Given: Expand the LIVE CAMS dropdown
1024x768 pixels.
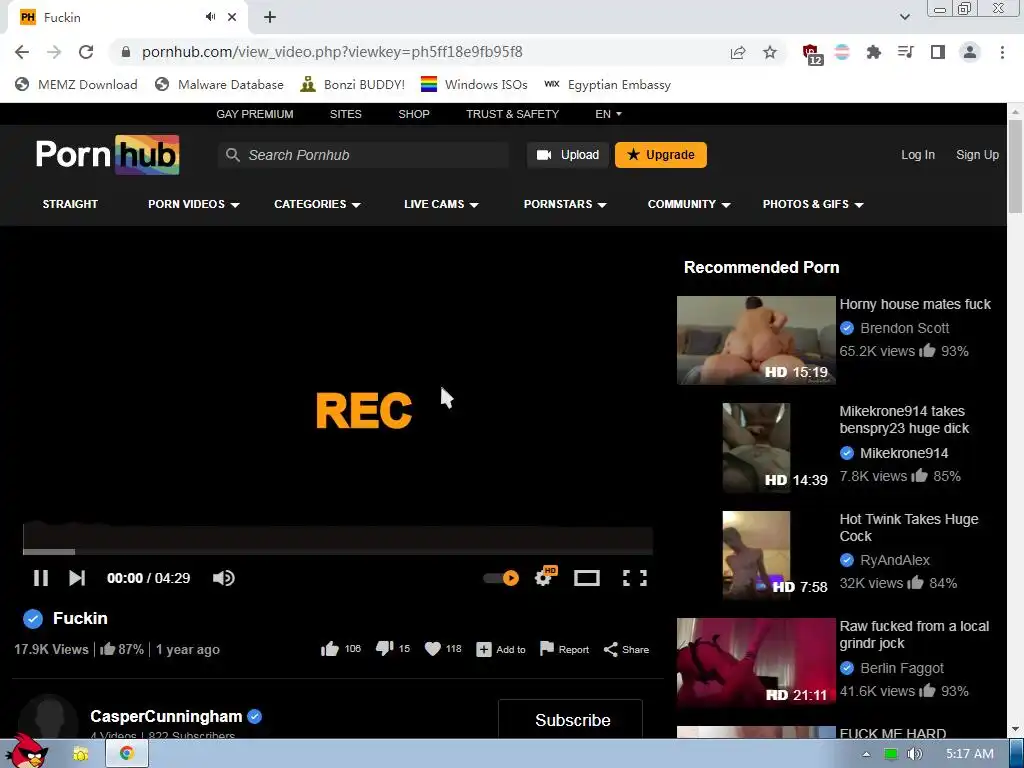Looking at the screenshot, I should pos(441,204).
